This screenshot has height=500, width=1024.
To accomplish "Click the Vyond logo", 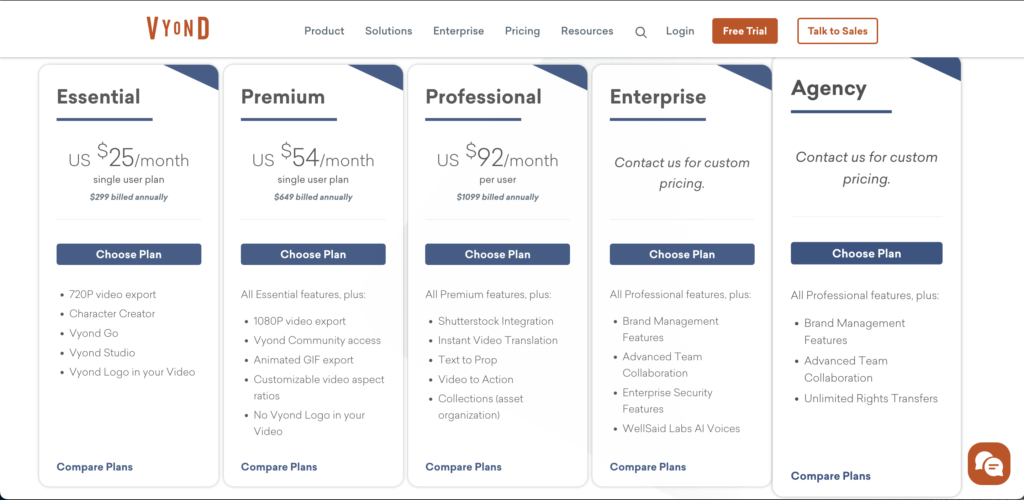I will pyautogui.click(x=177, y=29).
